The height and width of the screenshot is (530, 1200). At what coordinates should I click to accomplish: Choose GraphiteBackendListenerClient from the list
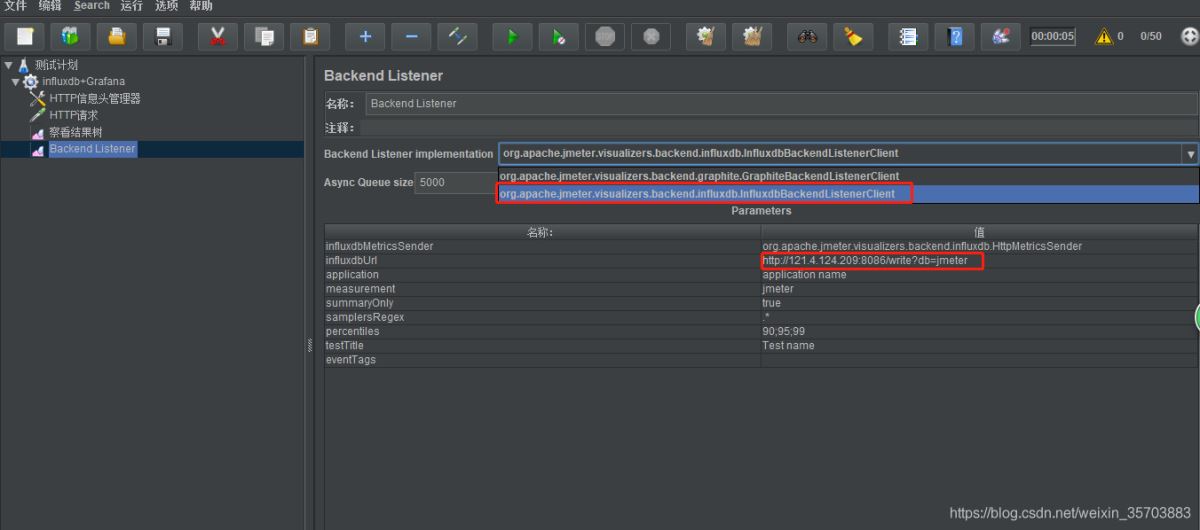[698, 177]
